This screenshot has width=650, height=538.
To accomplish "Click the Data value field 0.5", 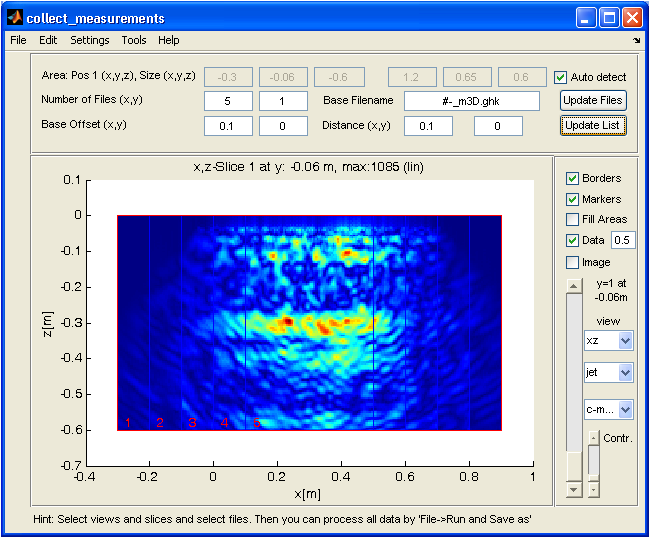I will [x=623, y=240].
